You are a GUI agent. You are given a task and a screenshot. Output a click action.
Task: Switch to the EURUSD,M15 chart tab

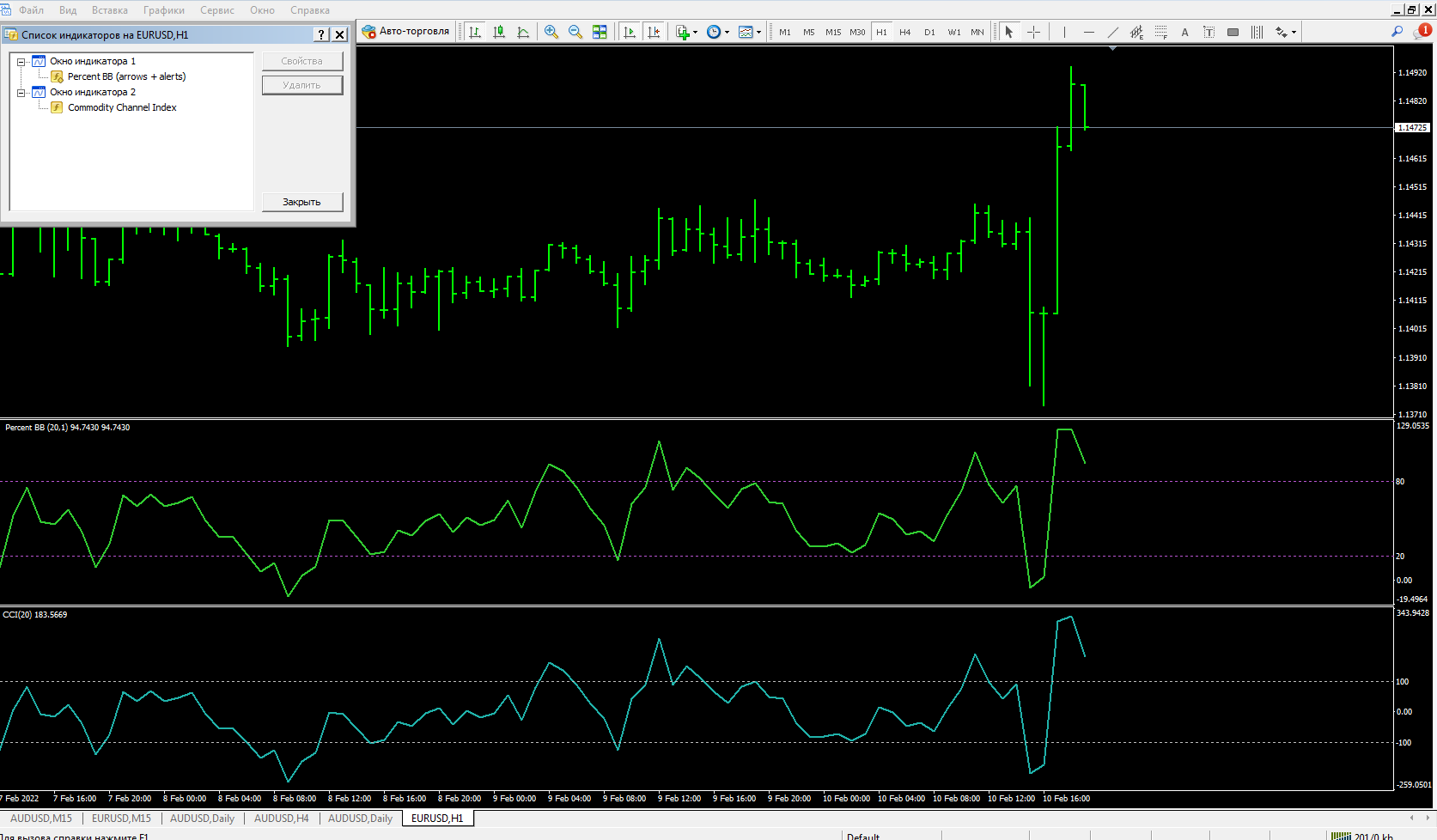[121, 819]
